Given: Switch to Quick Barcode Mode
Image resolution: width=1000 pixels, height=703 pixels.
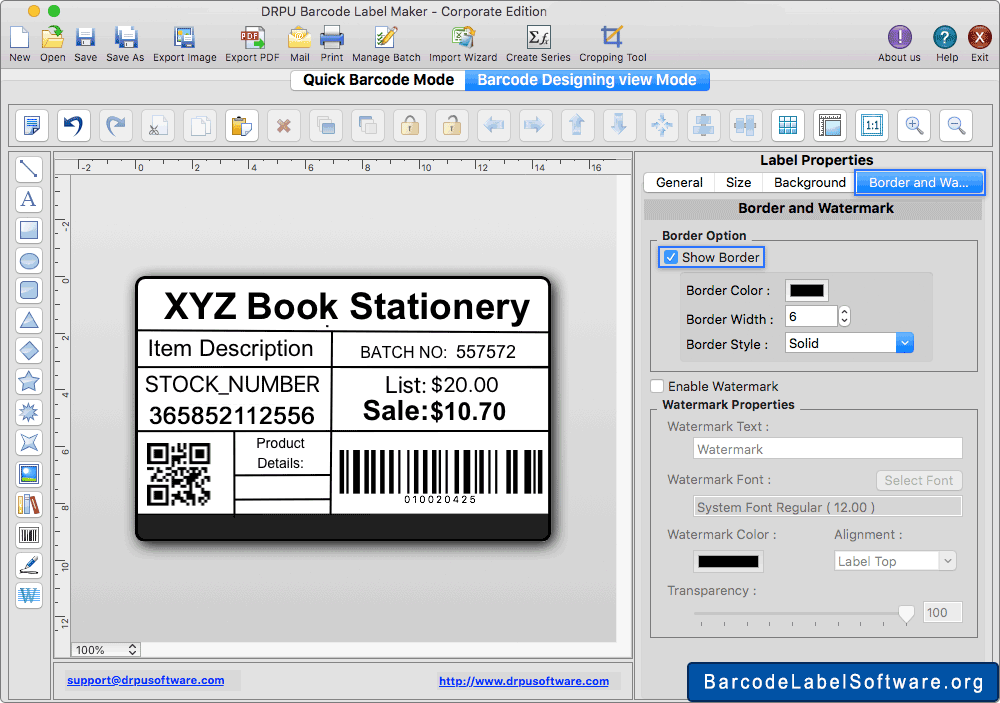Looking at the screenshot, I should click(x=378, y=80).
